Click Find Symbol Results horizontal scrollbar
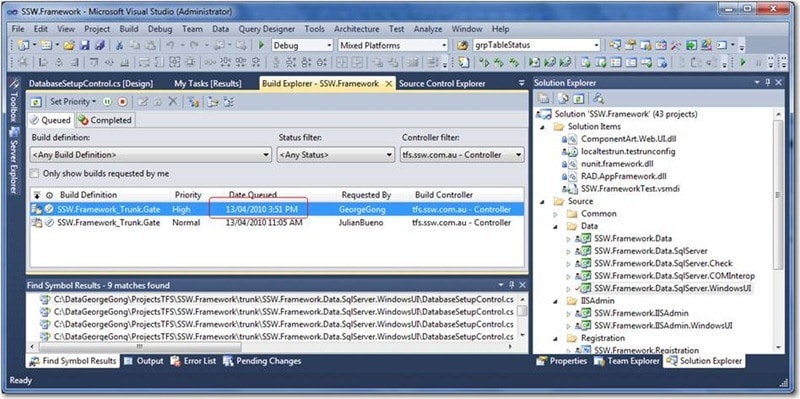Image resolution: width=800 pixels, height=399 pixels. pos(140,347)
